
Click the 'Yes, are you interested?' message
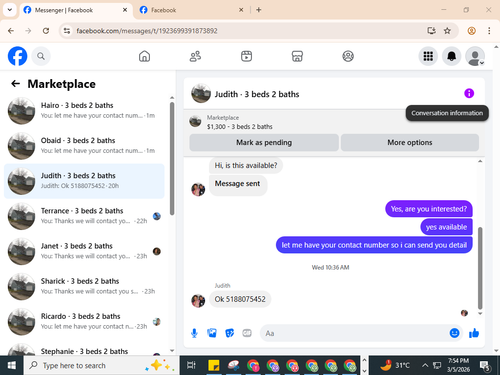429,209
